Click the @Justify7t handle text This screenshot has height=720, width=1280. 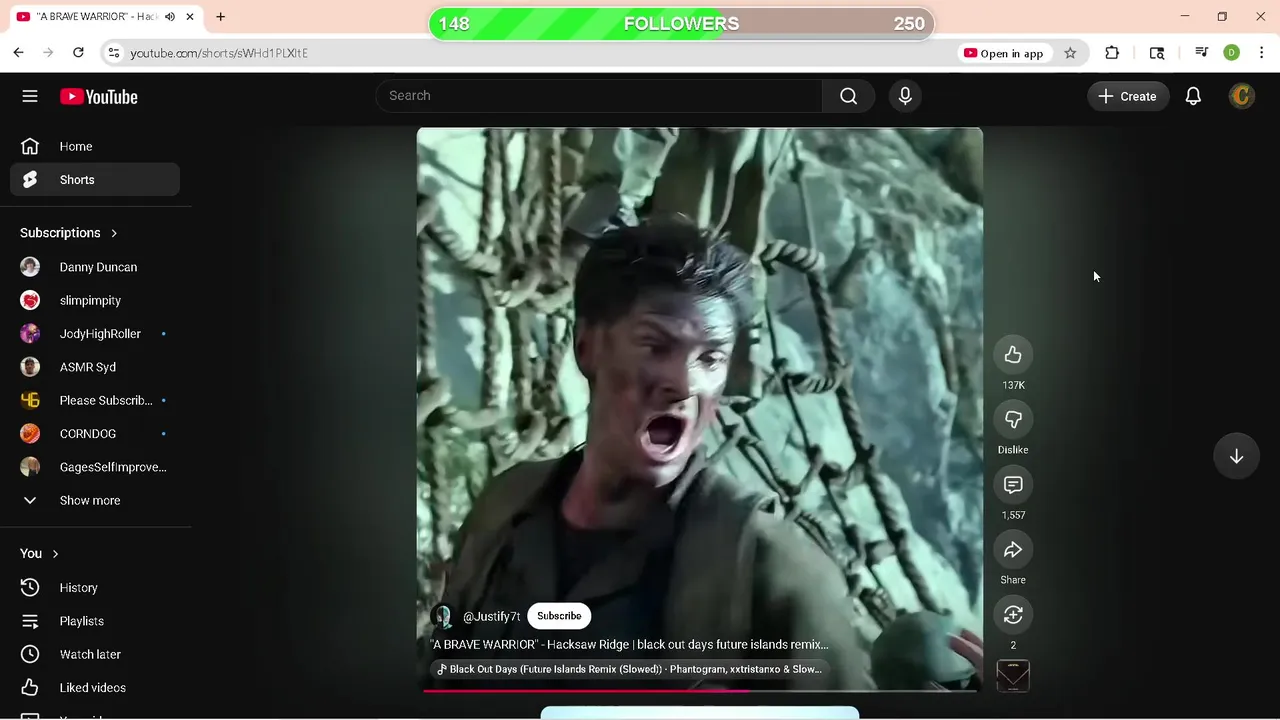(491, 617)
